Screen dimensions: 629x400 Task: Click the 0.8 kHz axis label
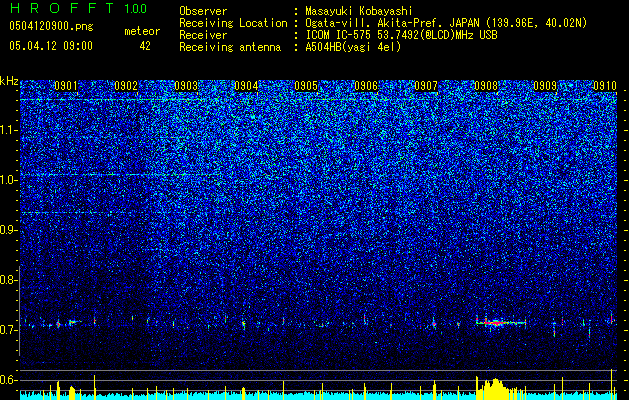point(9,280)
